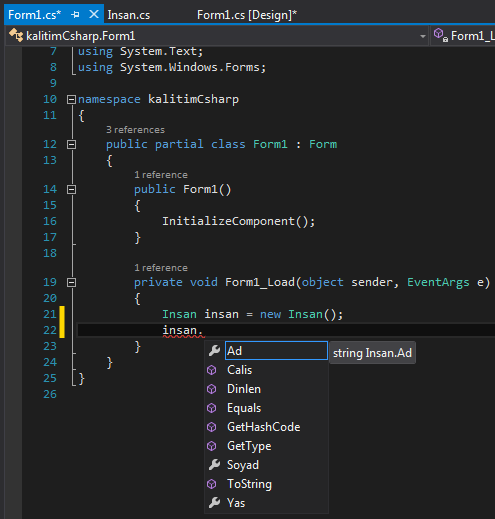Screen dimensions: 495x519
Task: Click the wrench icon next to Soyad
Action: point(214,465)
